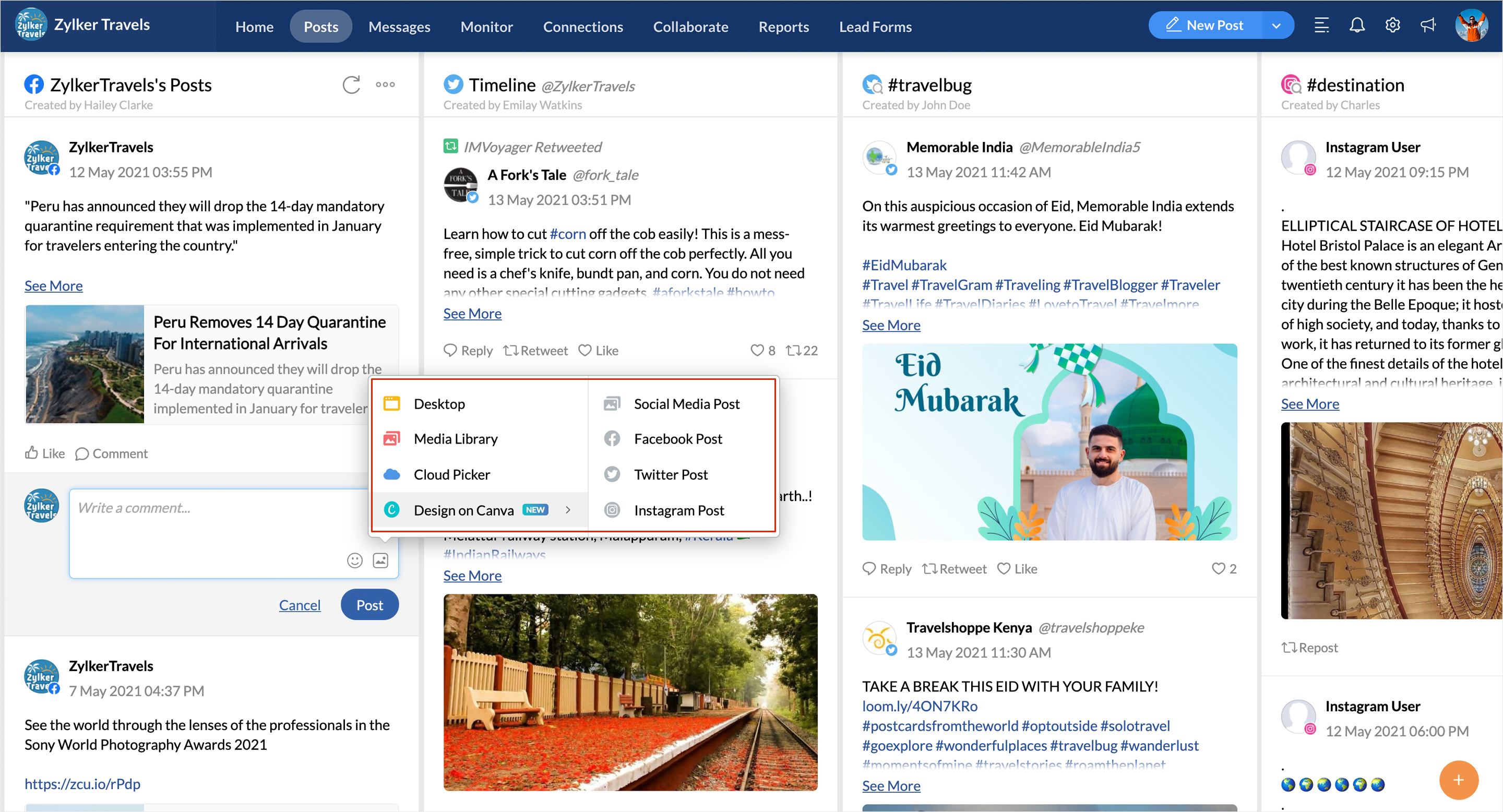Click the blue Post comment button
The height and width of the screenshot is (812, 1503).
pyautogui.click(x=369, y=605)
